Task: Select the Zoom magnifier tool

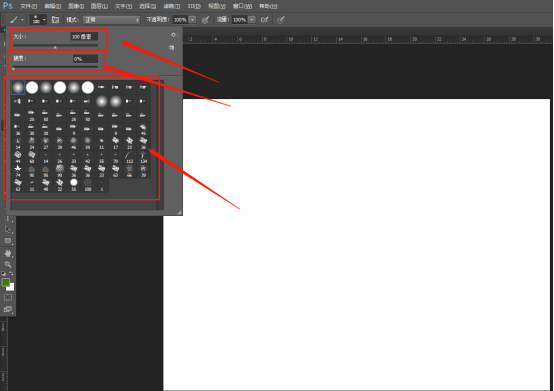Action: pos(8,264)
